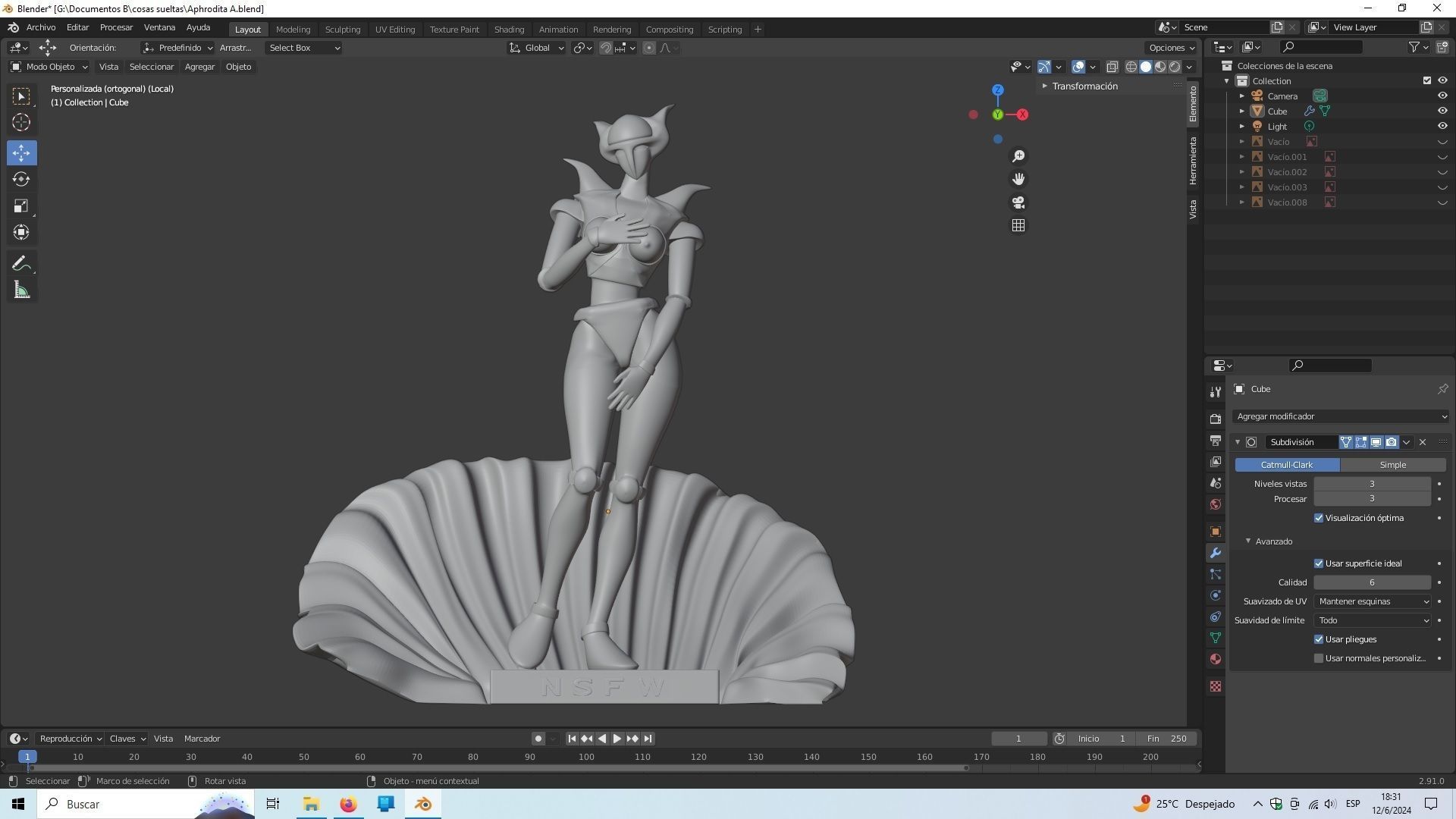This screenshot has width=1456, height=819.
Task: Toggle X-ray display icon
Action: [x=1112, y=67]
